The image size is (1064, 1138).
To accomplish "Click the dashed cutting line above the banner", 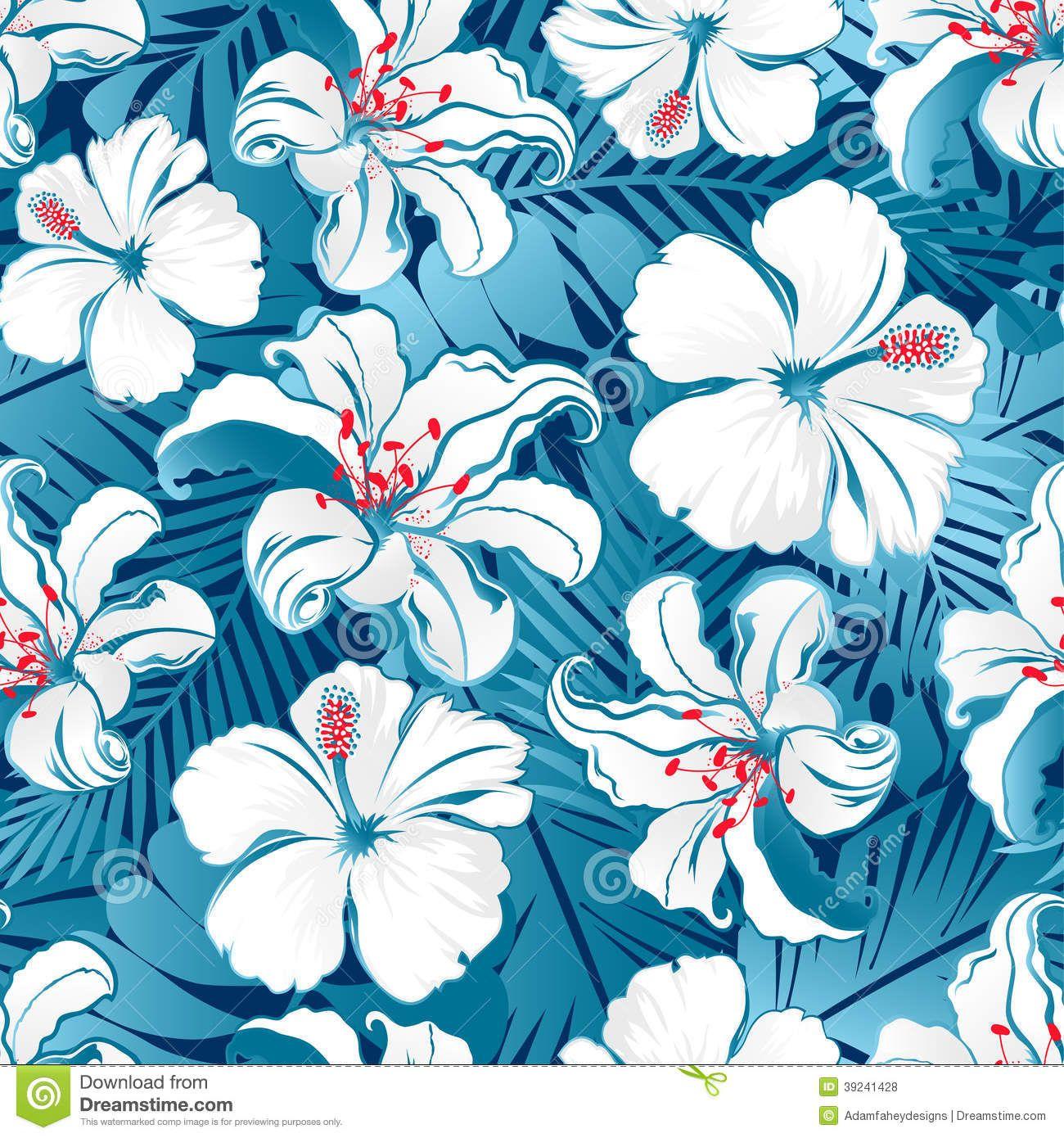I will pyautogui.click(x=532, y=1066).
